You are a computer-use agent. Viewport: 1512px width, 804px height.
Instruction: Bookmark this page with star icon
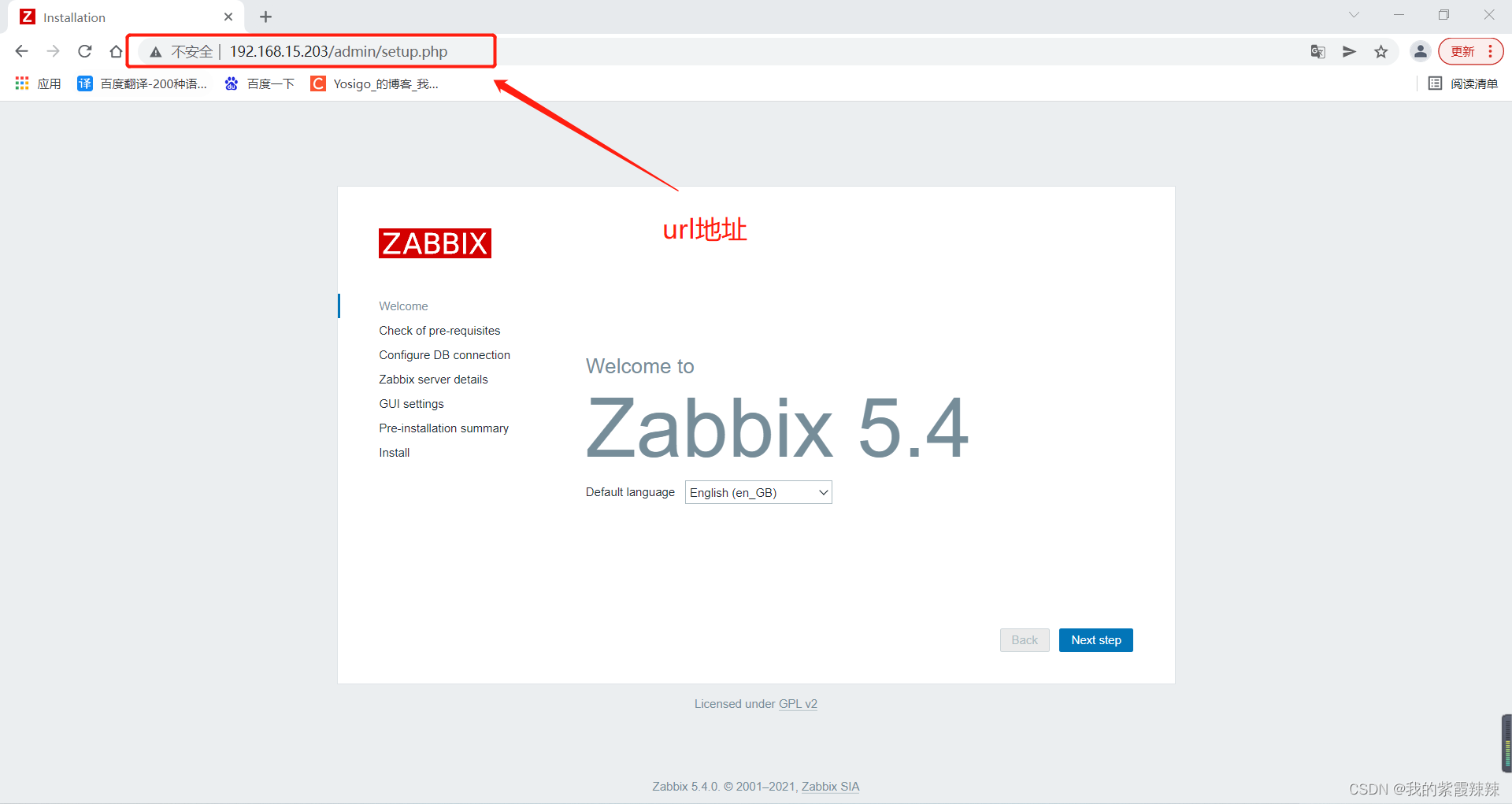pos(1380,51)
